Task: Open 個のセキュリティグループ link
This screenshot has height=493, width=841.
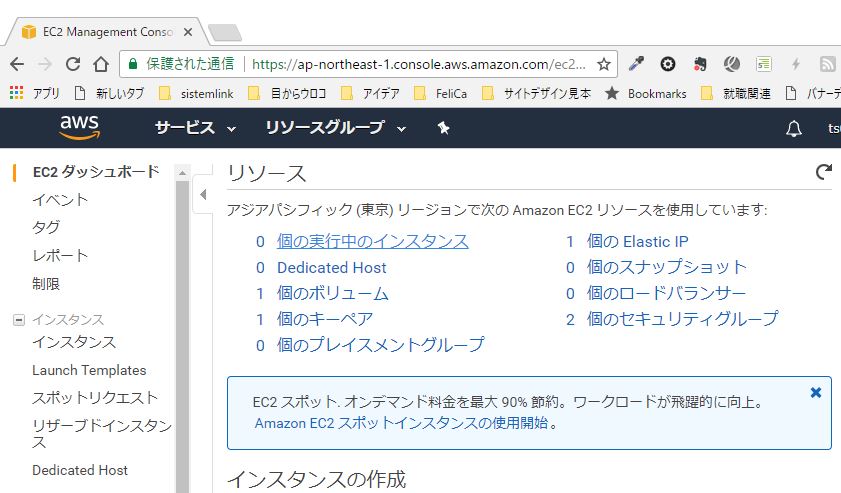Action: [x=682, y=319]
